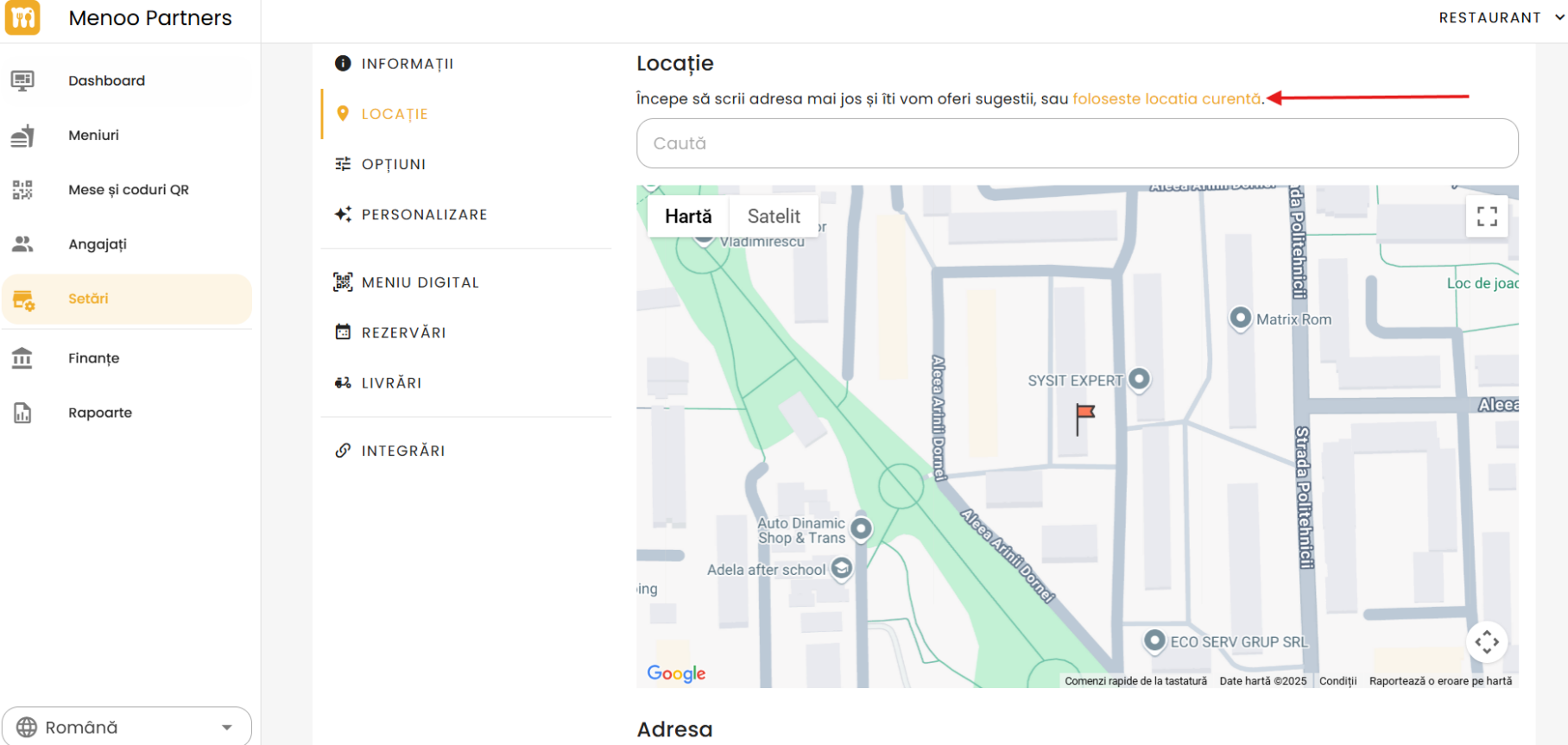Open the Opțiuni settings section

click(394, 164)
